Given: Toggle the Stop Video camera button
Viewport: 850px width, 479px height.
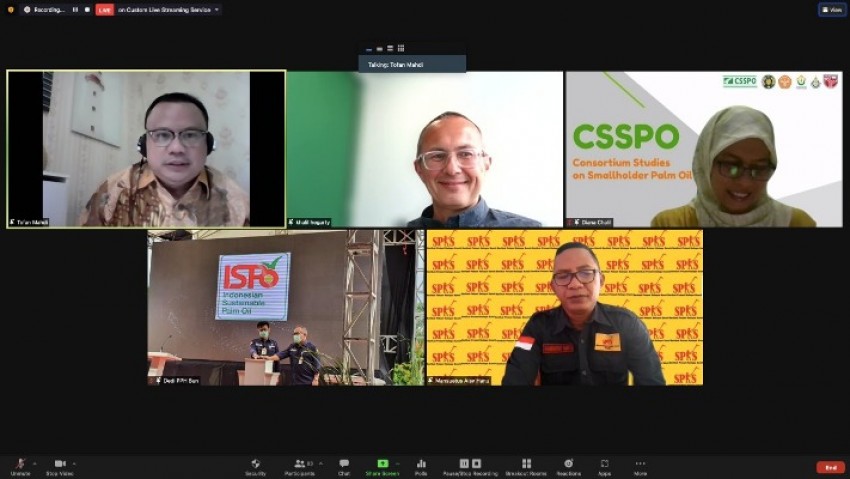Looking at the screenshot, I should [x=60, y=465].
